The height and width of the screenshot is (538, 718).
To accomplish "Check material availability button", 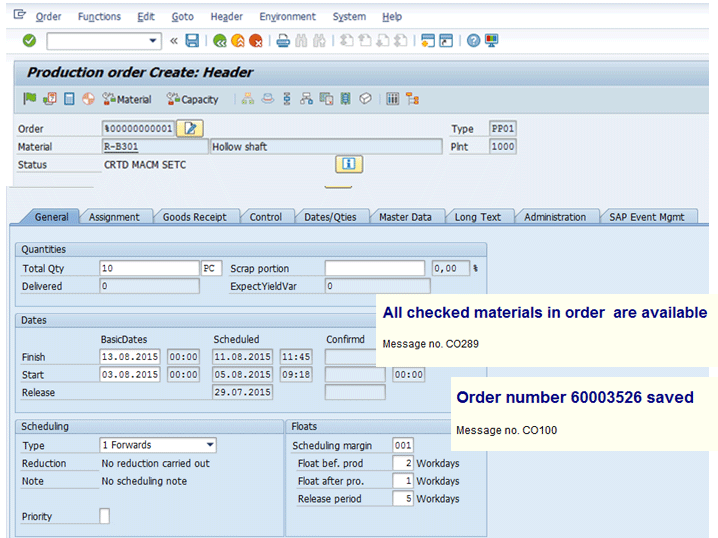I will 127,99.
